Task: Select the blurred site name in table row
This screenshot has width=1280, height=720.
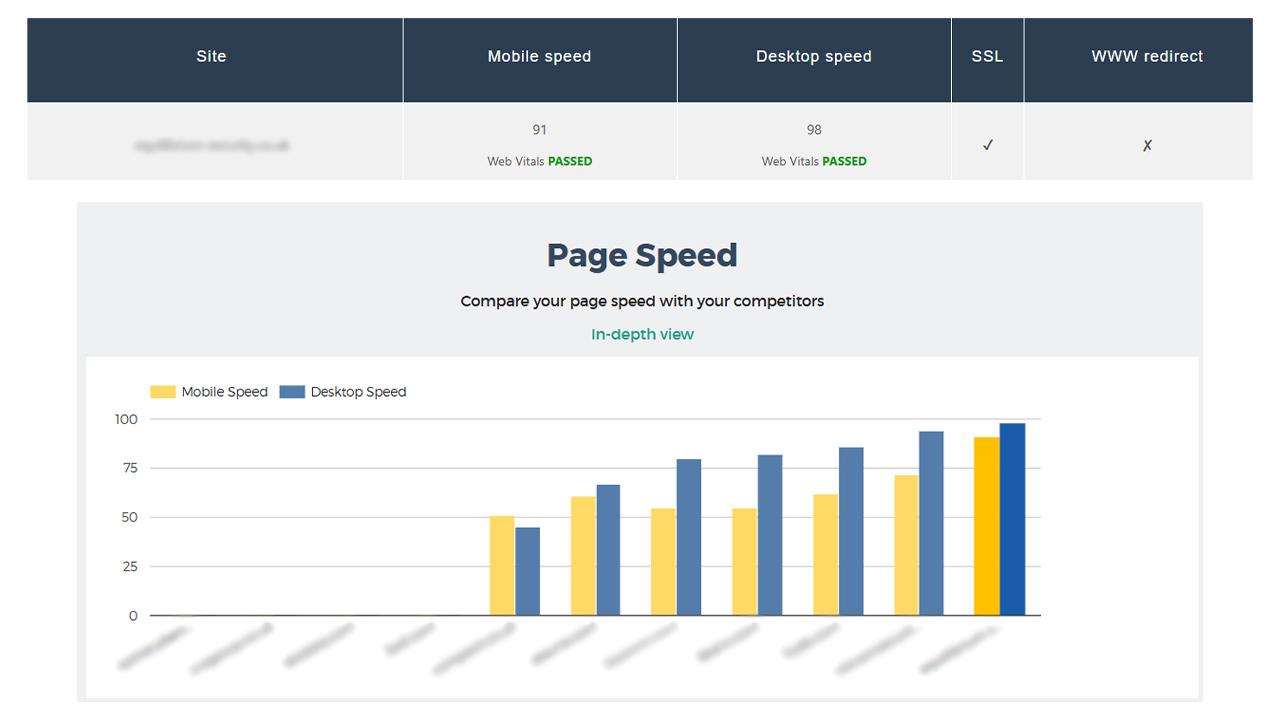Action: 211,145
